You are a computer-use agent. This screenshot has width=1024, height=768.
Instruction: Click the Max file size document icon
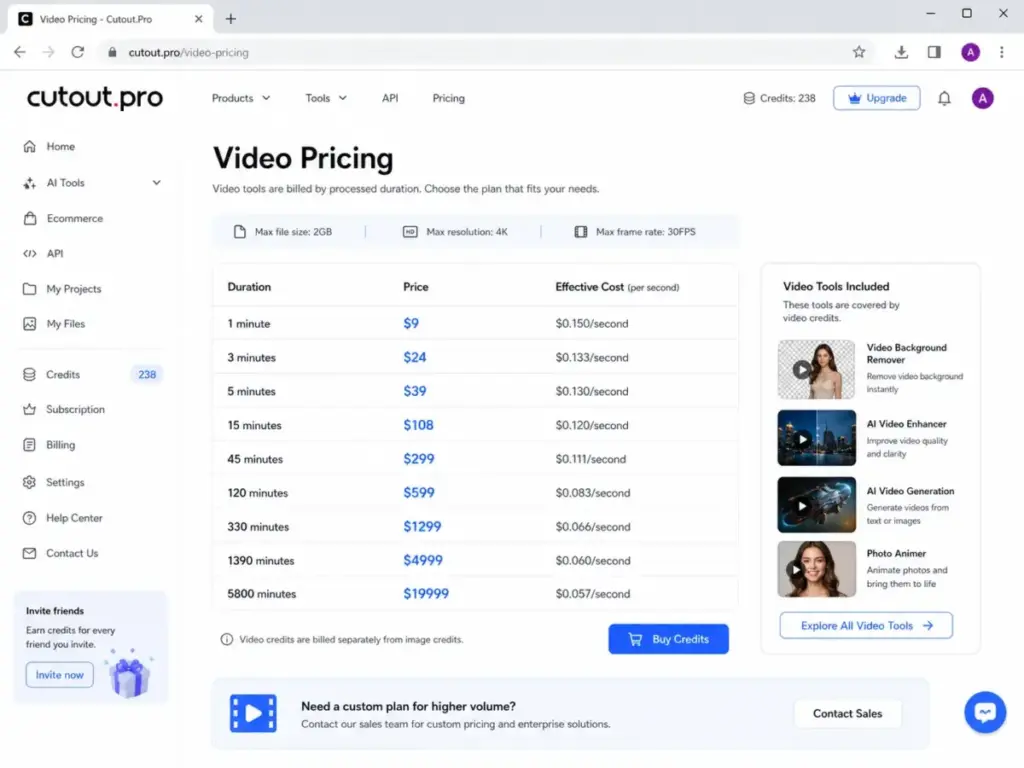(x=240, y=232)
